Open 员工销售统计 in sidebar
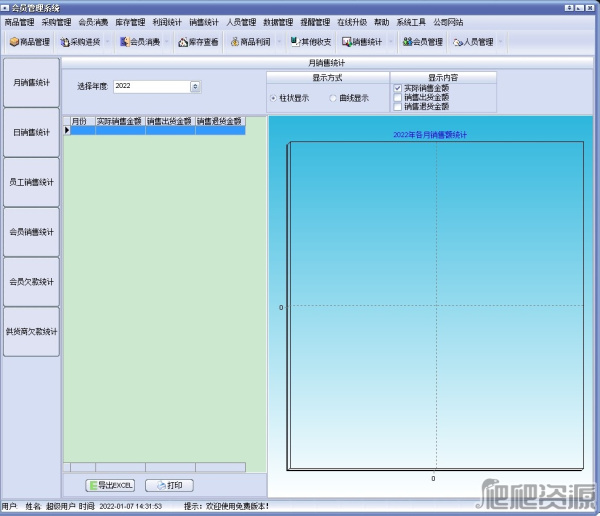Viewport: 600px width, 516px height. 31,182
